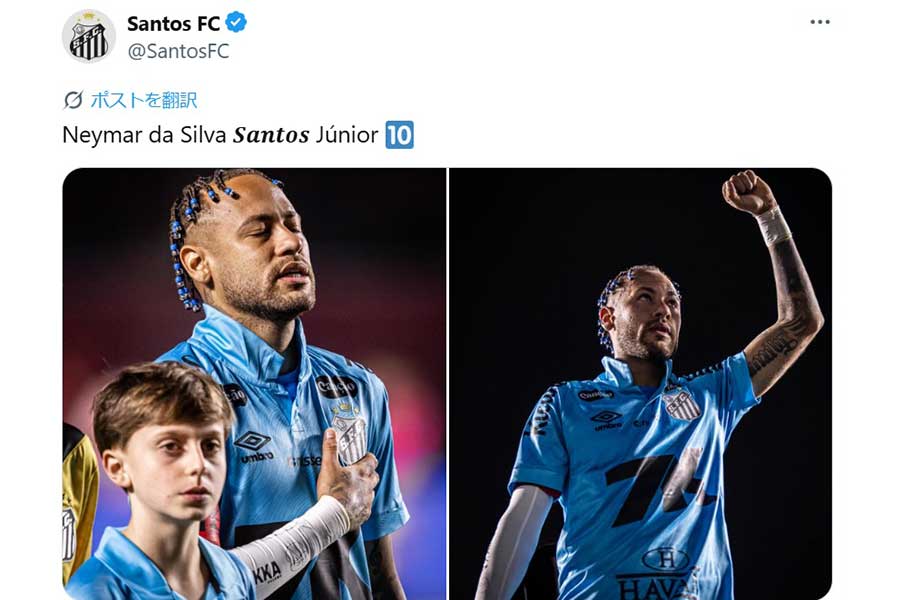Open the left photo with the boy
Screen dimensions: 900x600
coord(254,384)
